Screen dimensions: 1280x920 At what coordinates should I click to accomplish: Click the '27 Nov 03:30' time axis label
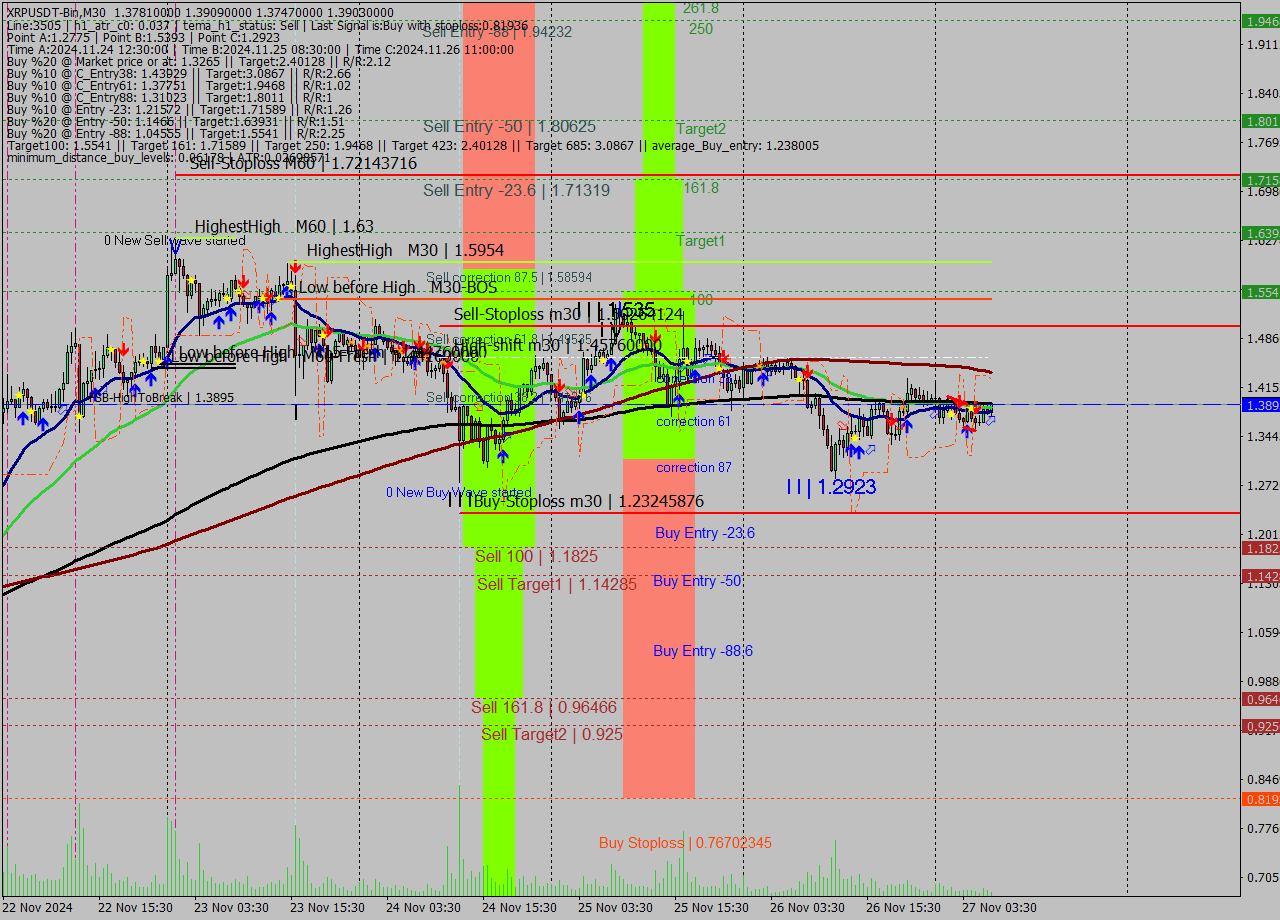[x=999, y=908]
